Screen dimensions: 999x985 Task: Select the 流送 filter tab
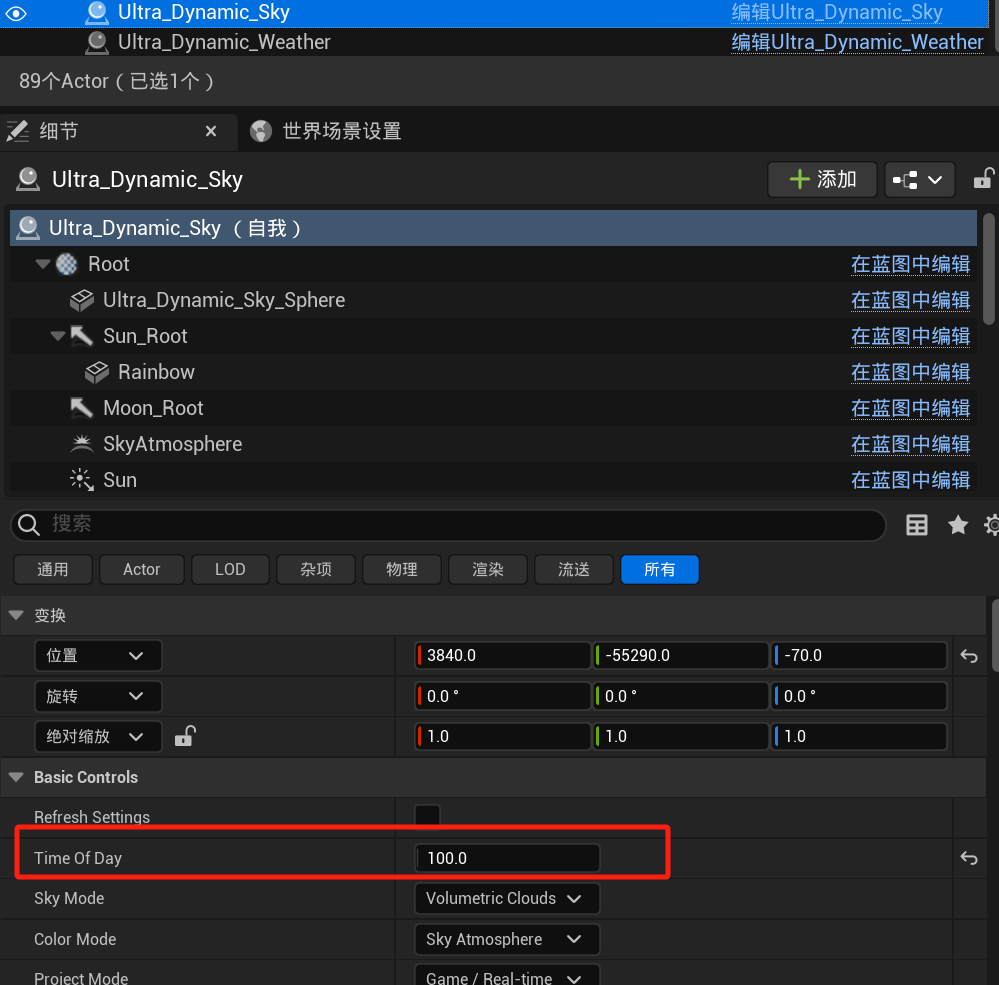(x=574, y=570)
